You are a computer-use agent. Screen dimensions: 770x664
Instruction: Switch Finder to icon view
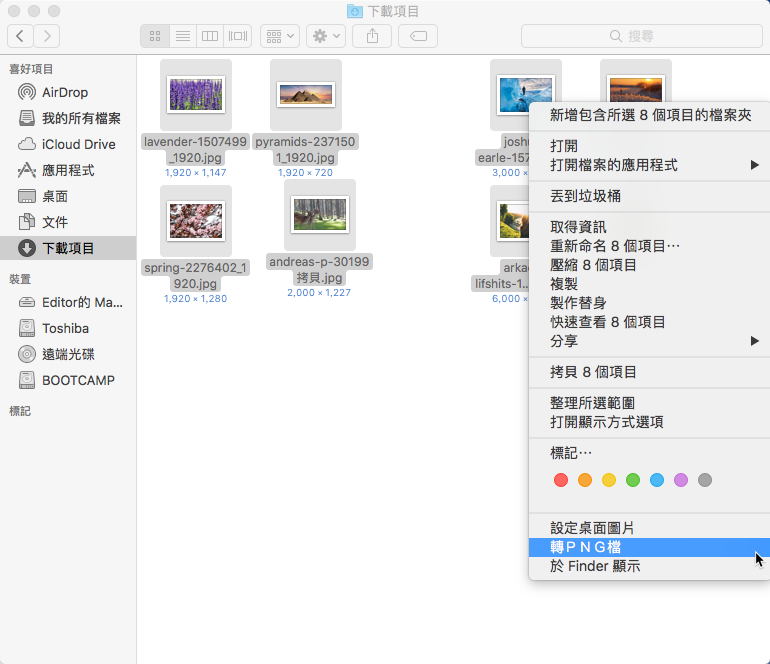(x=155, y=36)
